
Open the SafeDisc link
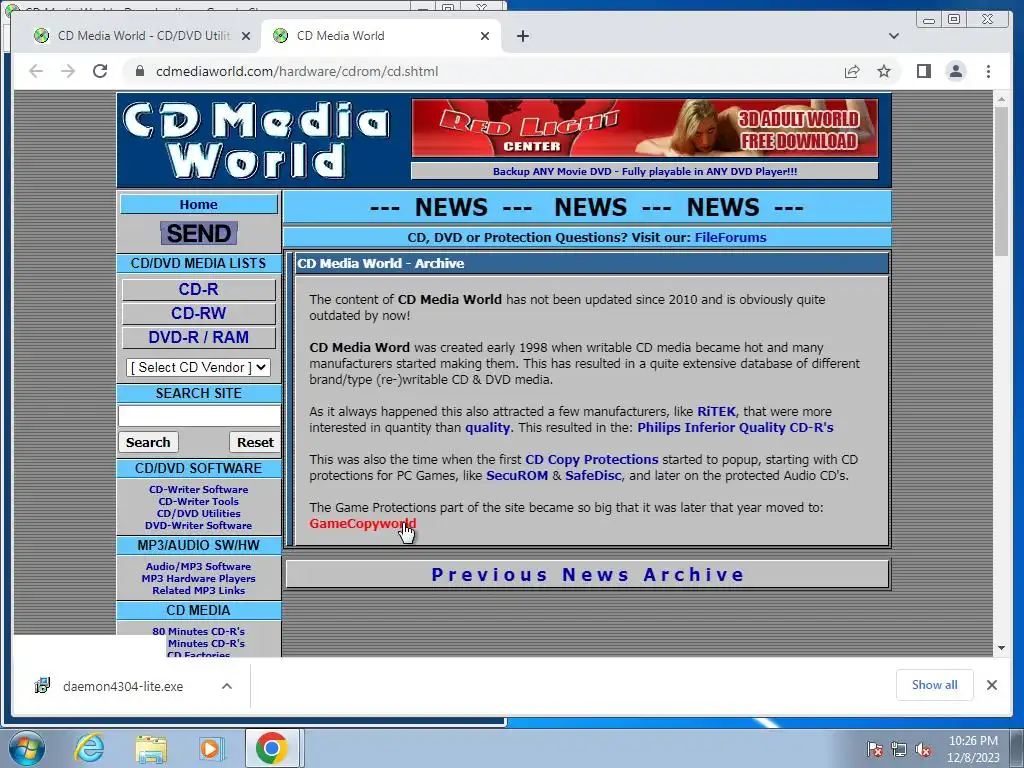(x=593, y=476)
